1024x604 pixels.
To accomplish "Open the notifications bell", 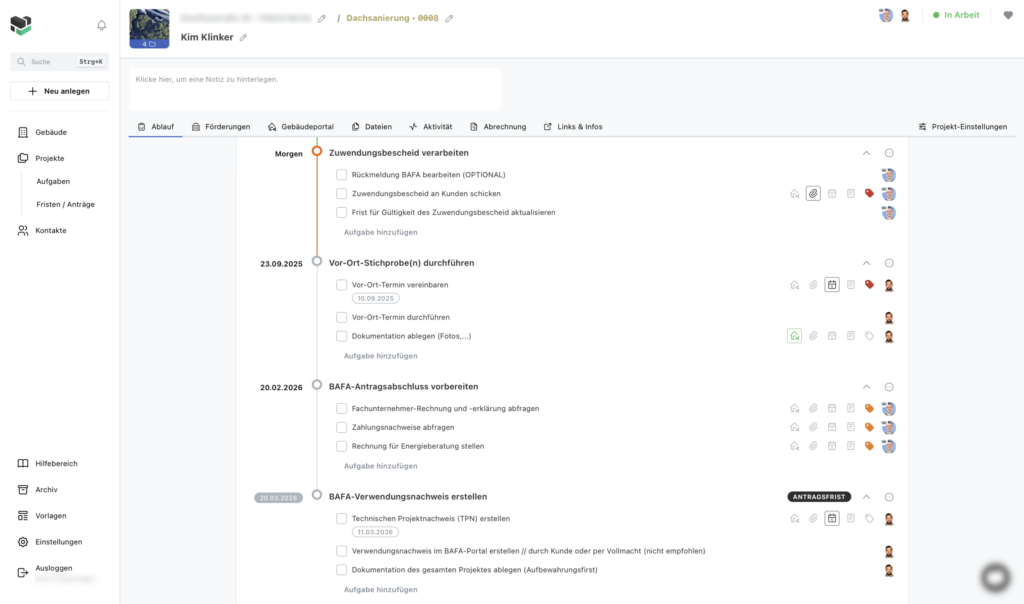I will click(x=101, y=25).
